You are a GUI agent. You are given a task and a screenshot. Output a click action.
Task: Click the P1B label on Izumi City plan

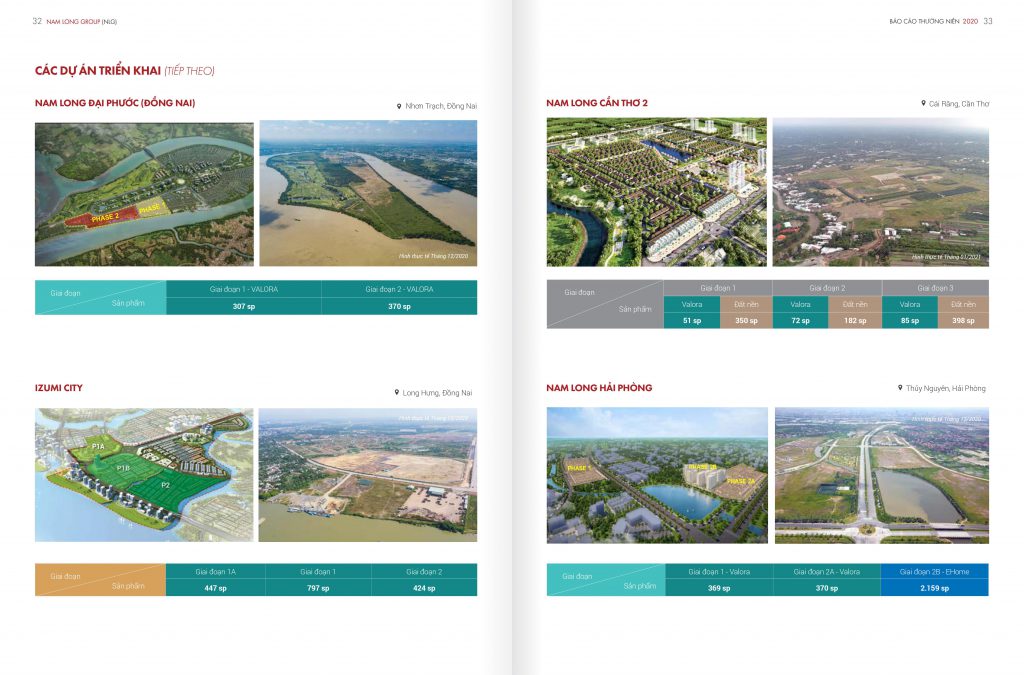(123, 467)
